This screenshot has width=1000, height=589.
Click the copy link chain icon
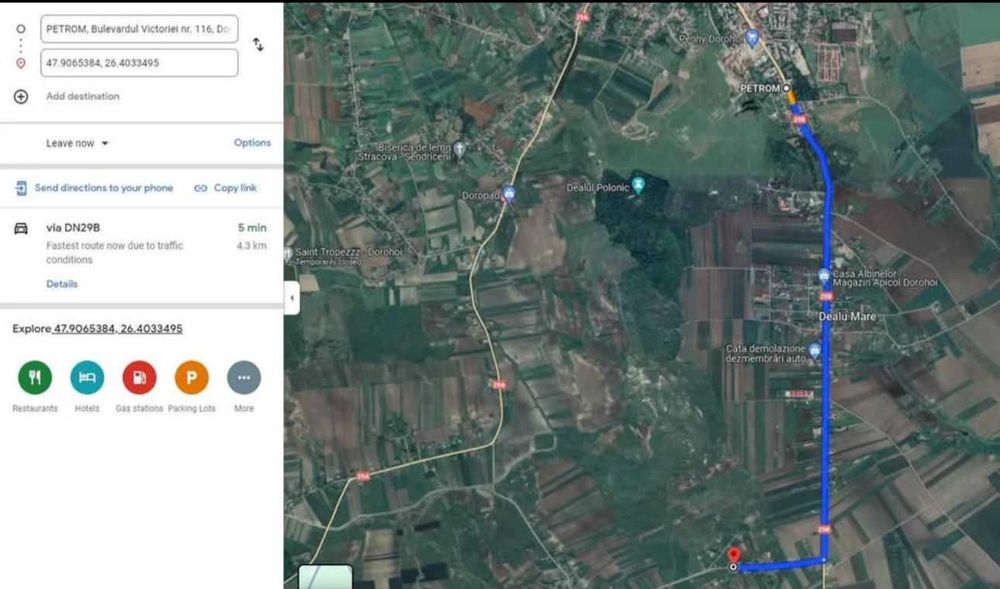(x=200, y=188)
